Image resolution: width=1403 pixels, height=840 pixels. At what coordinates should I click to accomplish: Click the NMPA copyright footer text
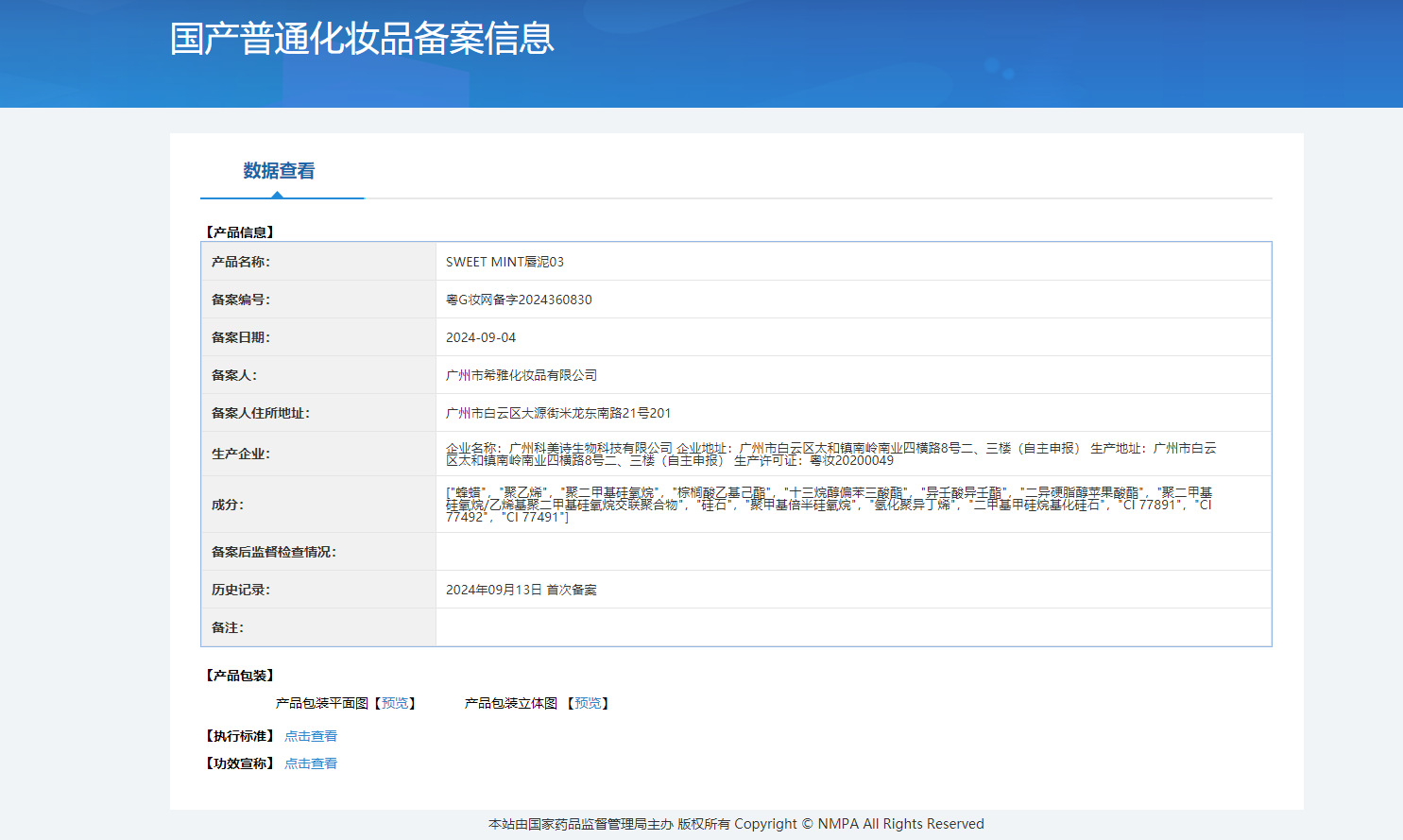pos(736,824)
